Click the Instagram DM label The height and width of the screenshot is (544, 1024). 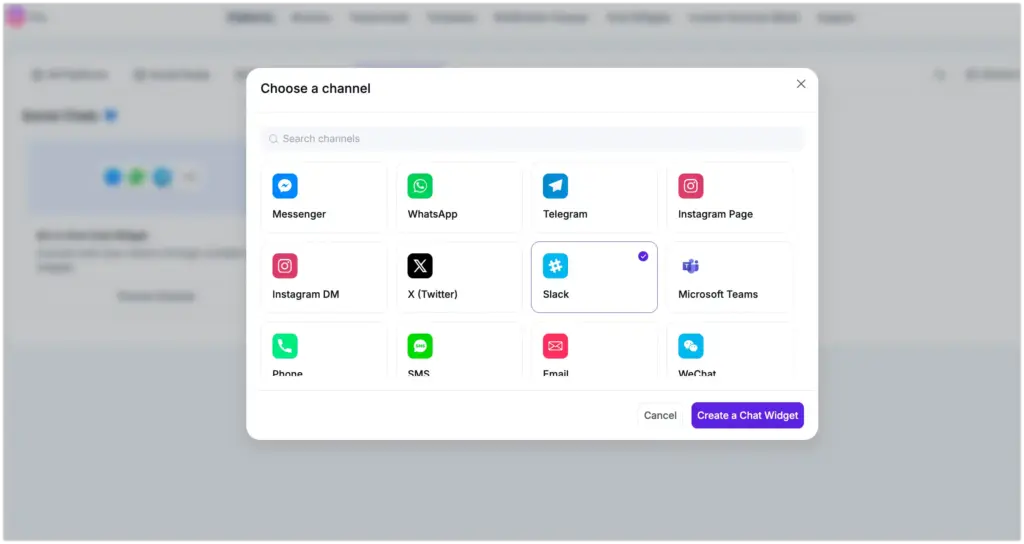(x=305, y=295)
